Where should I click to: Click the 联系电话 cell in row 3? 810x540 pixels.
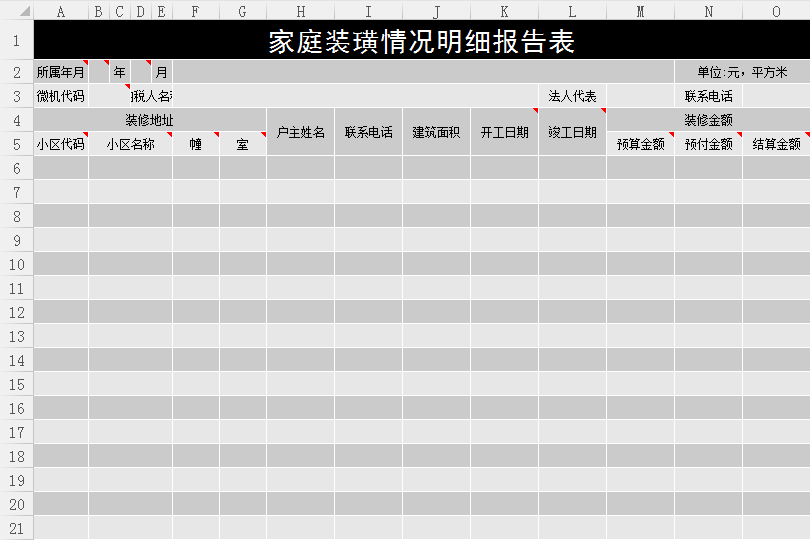[708, 96]
